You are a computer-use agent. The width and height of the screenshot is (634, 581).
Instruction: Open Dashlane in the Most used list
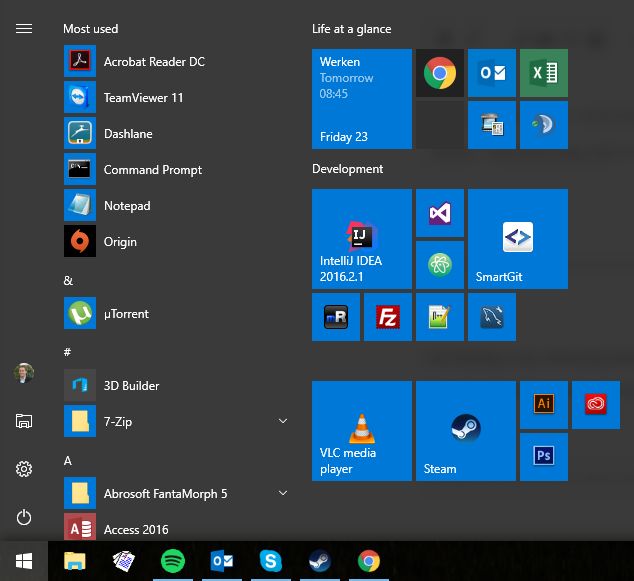click(176, 133)
